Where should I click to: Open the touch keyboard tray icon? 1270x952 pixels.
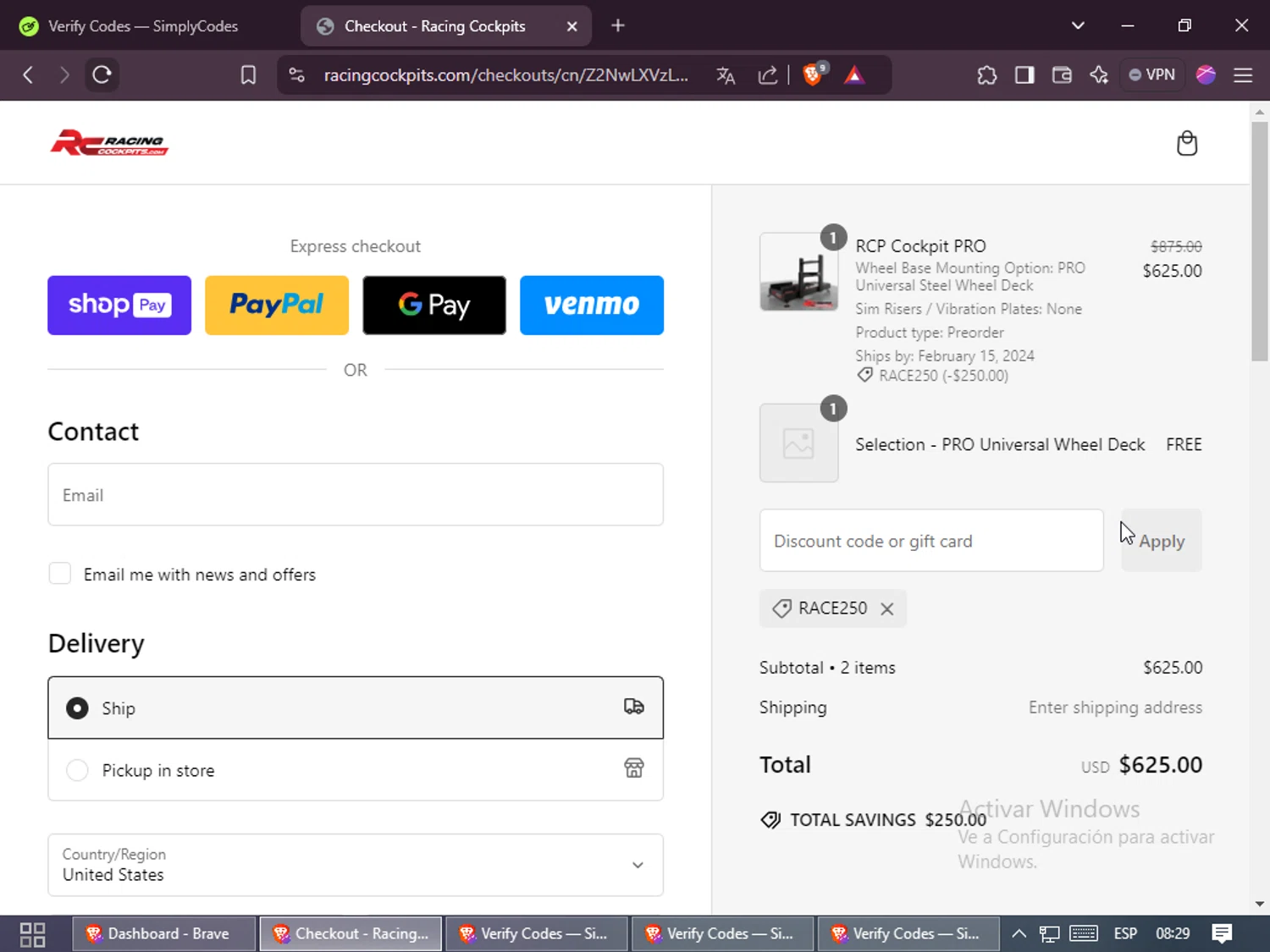tap(1084, 933)
